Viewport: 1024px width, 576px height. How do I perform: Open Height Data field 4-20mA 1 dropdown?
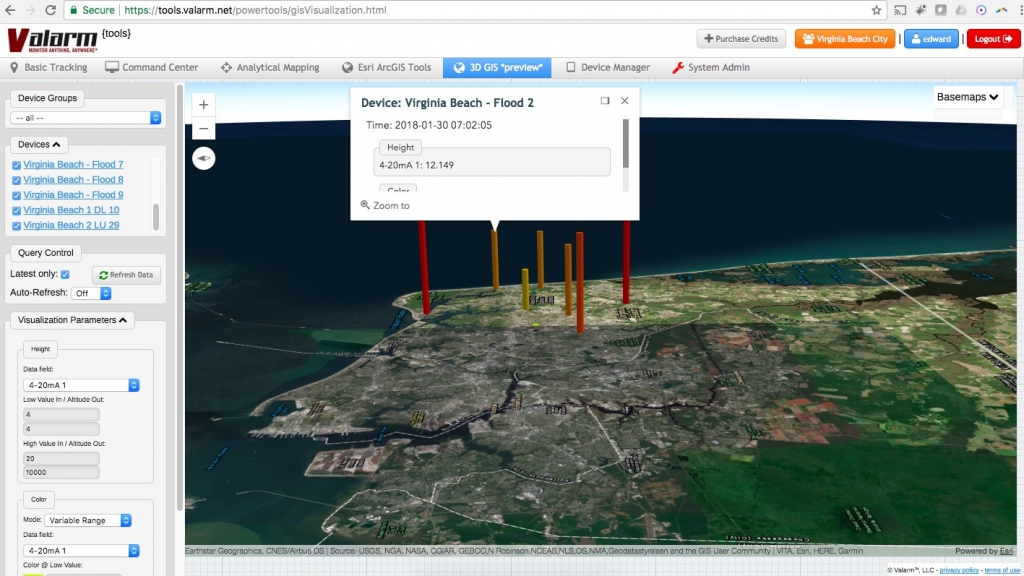click(x=81, y=385)
